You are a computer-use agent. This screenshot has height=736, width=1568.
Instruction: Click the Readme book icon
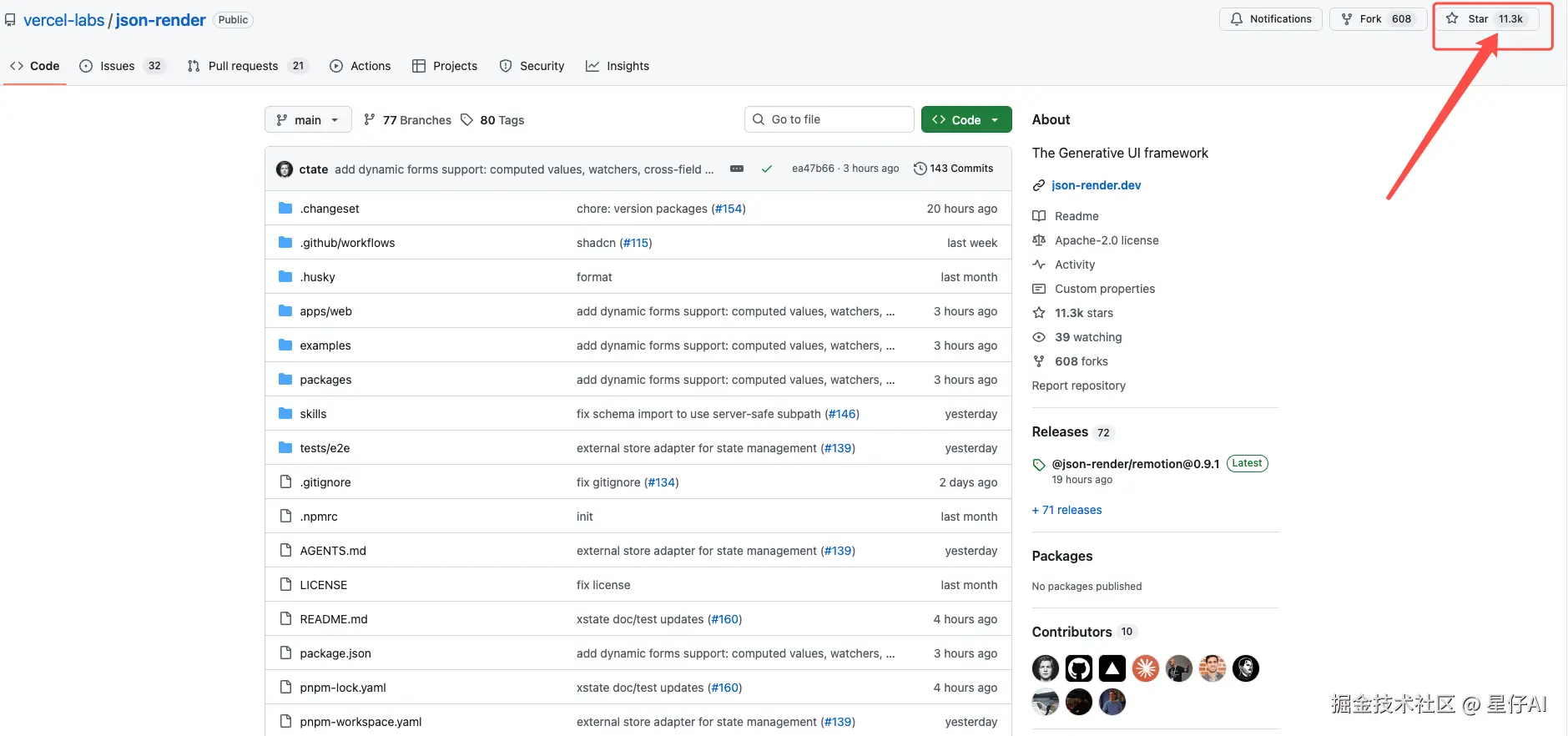pyautogui.click(x=1039, y=216)
